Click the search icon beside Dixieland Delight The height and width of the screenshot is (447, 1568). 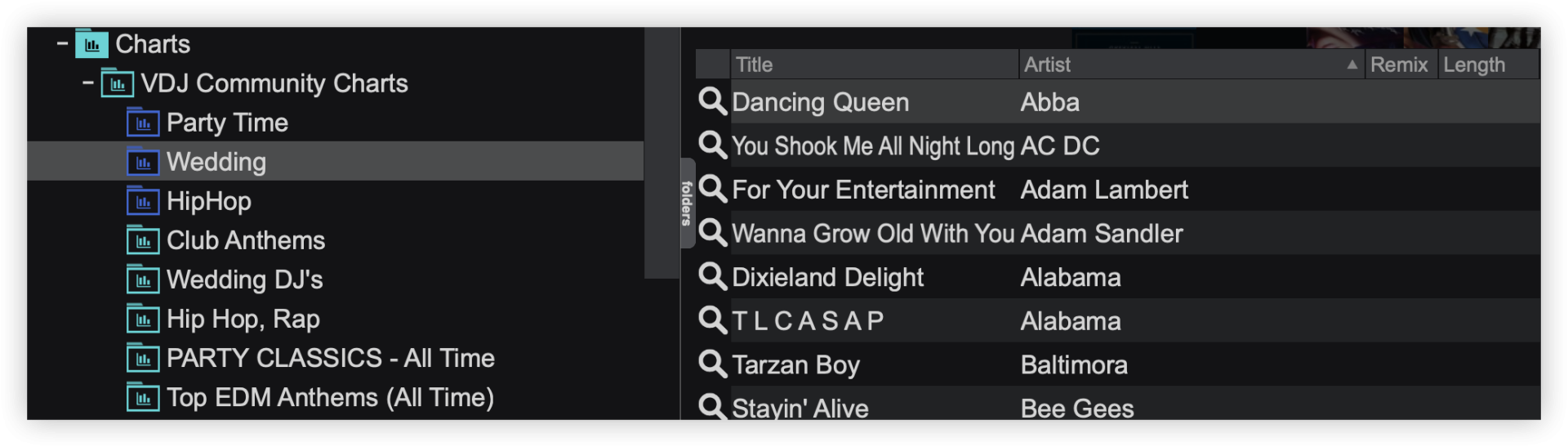click(712, 276)
